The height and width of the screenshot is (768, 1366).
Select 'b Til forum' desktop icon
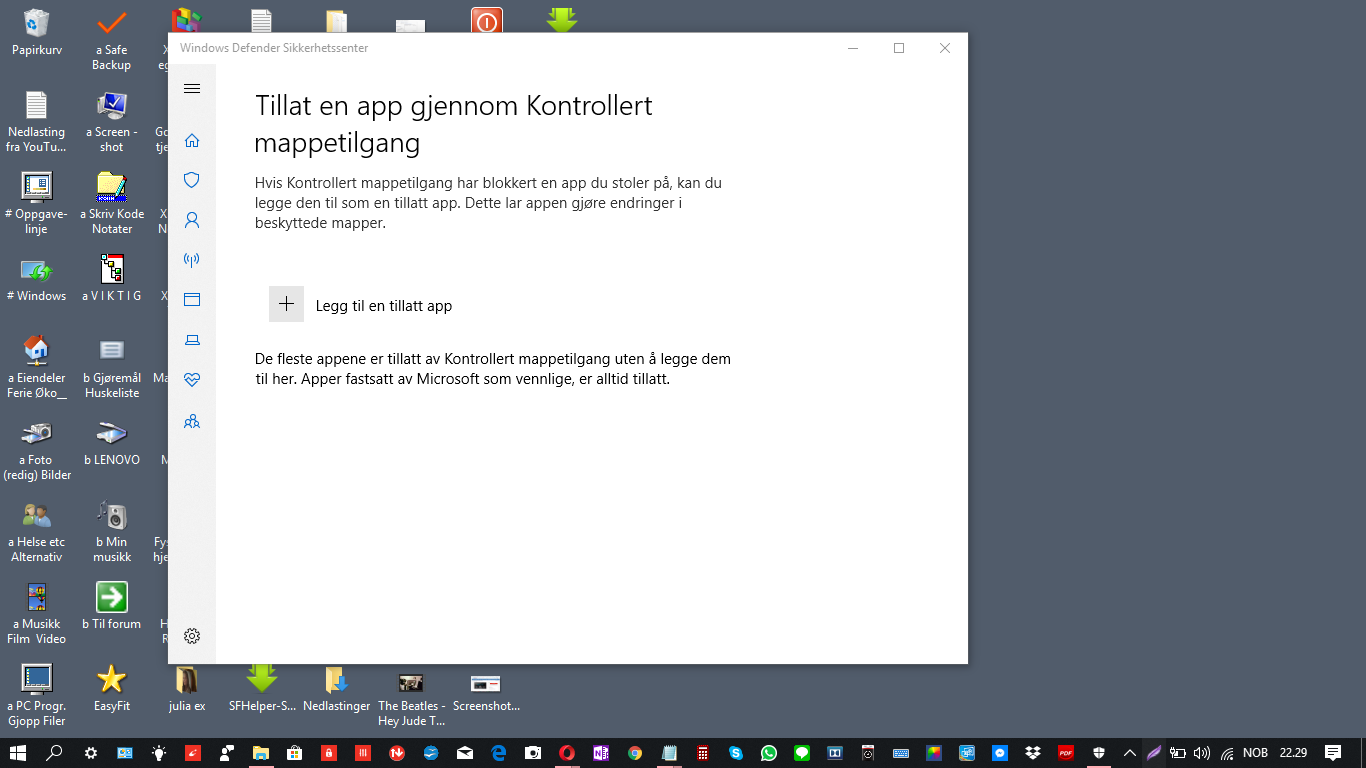tap(111, 607)
